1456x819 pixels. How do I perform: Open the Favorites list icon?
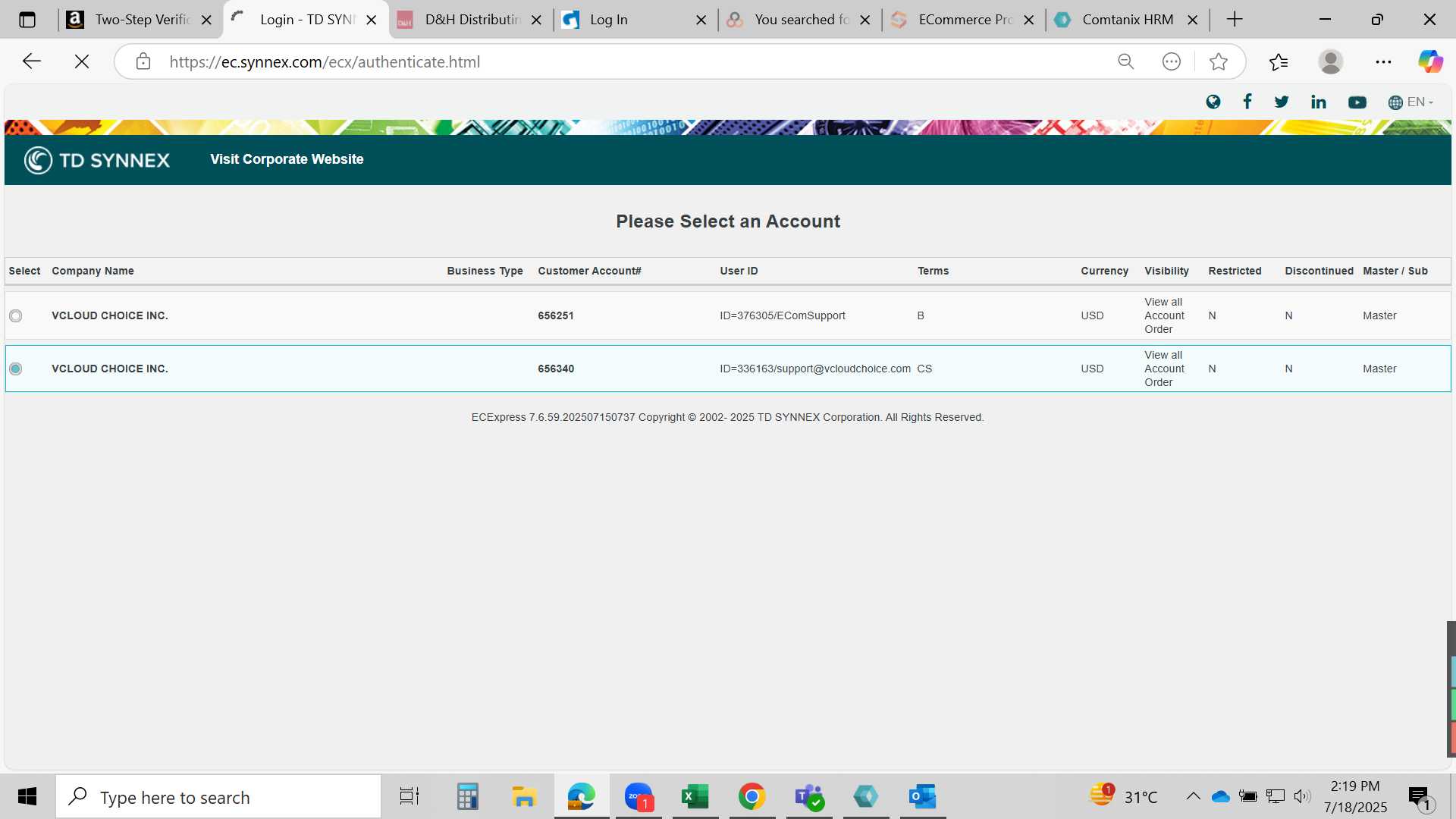[x=1279, y=61]
